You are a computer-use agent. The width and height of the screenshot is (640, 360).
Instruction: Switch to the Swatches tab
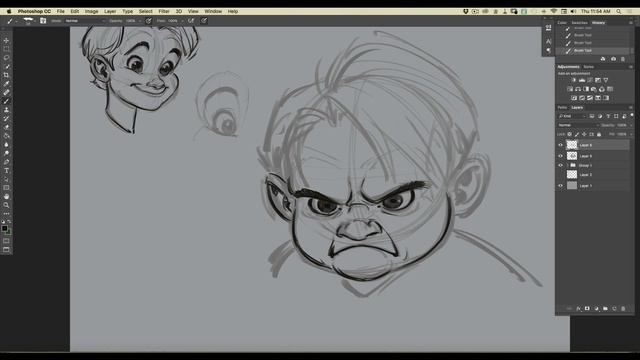coord(579,23)
